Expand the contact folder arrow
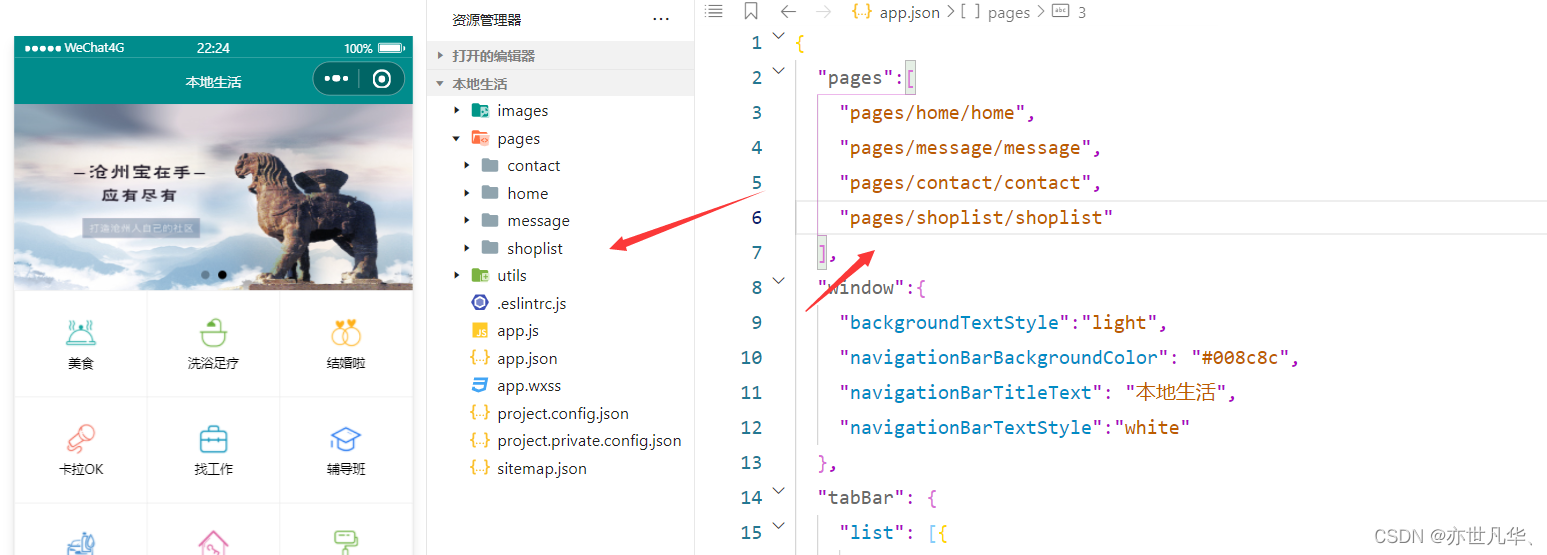The height and width of the screenshot is (555, 1547). point(467,166)
